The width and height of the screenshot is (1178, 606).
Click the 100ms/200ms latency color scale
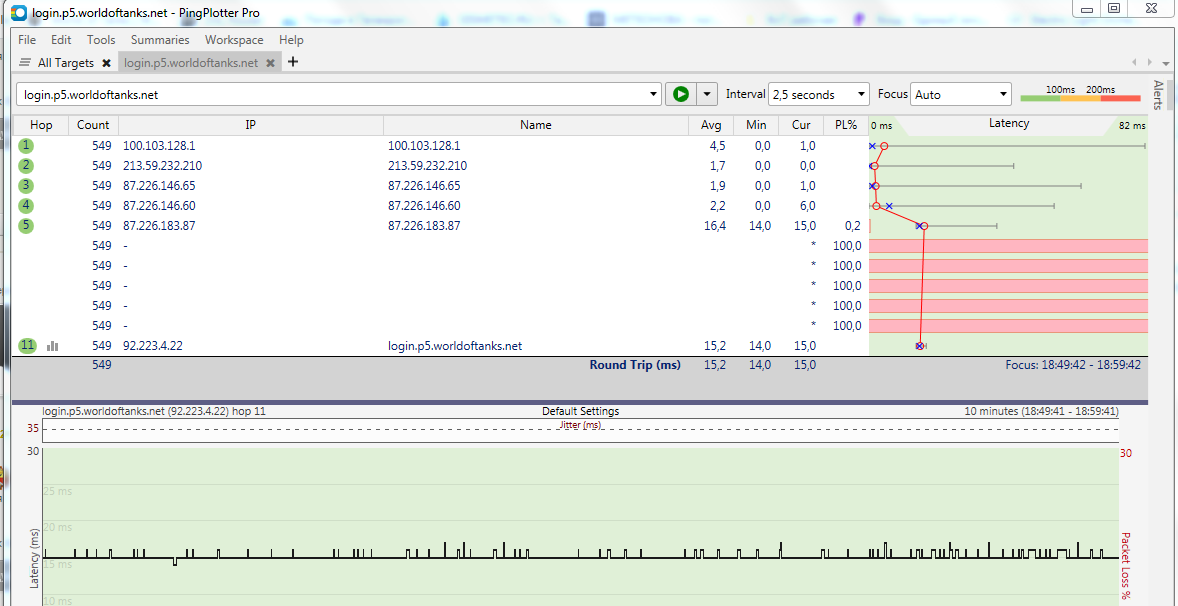[x=1080, y=95]
